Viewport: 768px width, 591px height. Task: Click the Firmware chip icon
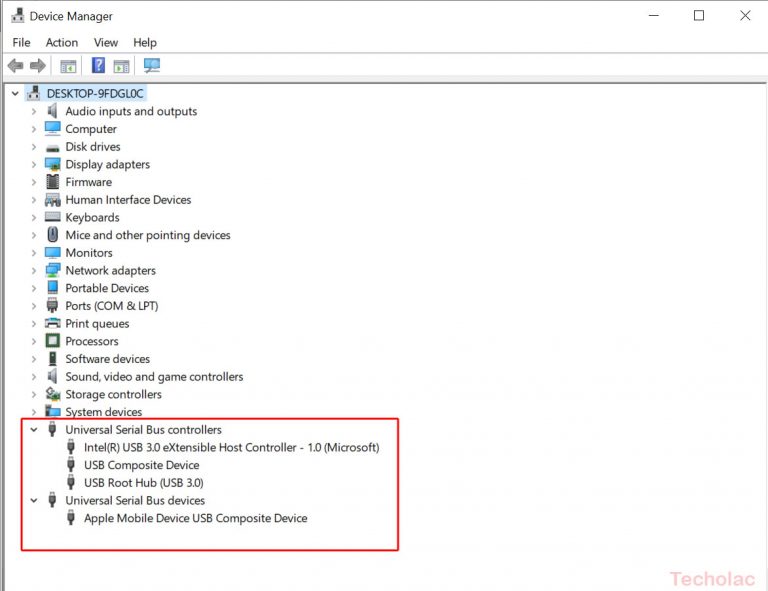click(52, 182)
